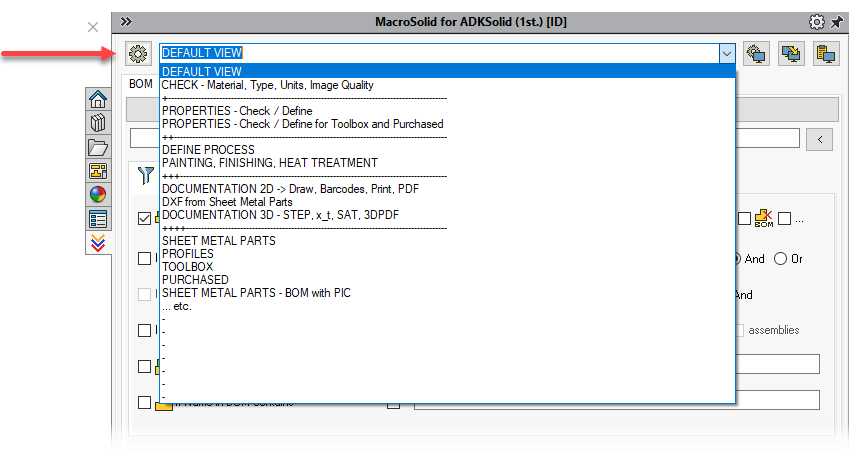Image resolution: width=858 pixels, height=453 pixels.
Task: Select DOCUMENTATION 2D view entry
Action: pos(447,189)
